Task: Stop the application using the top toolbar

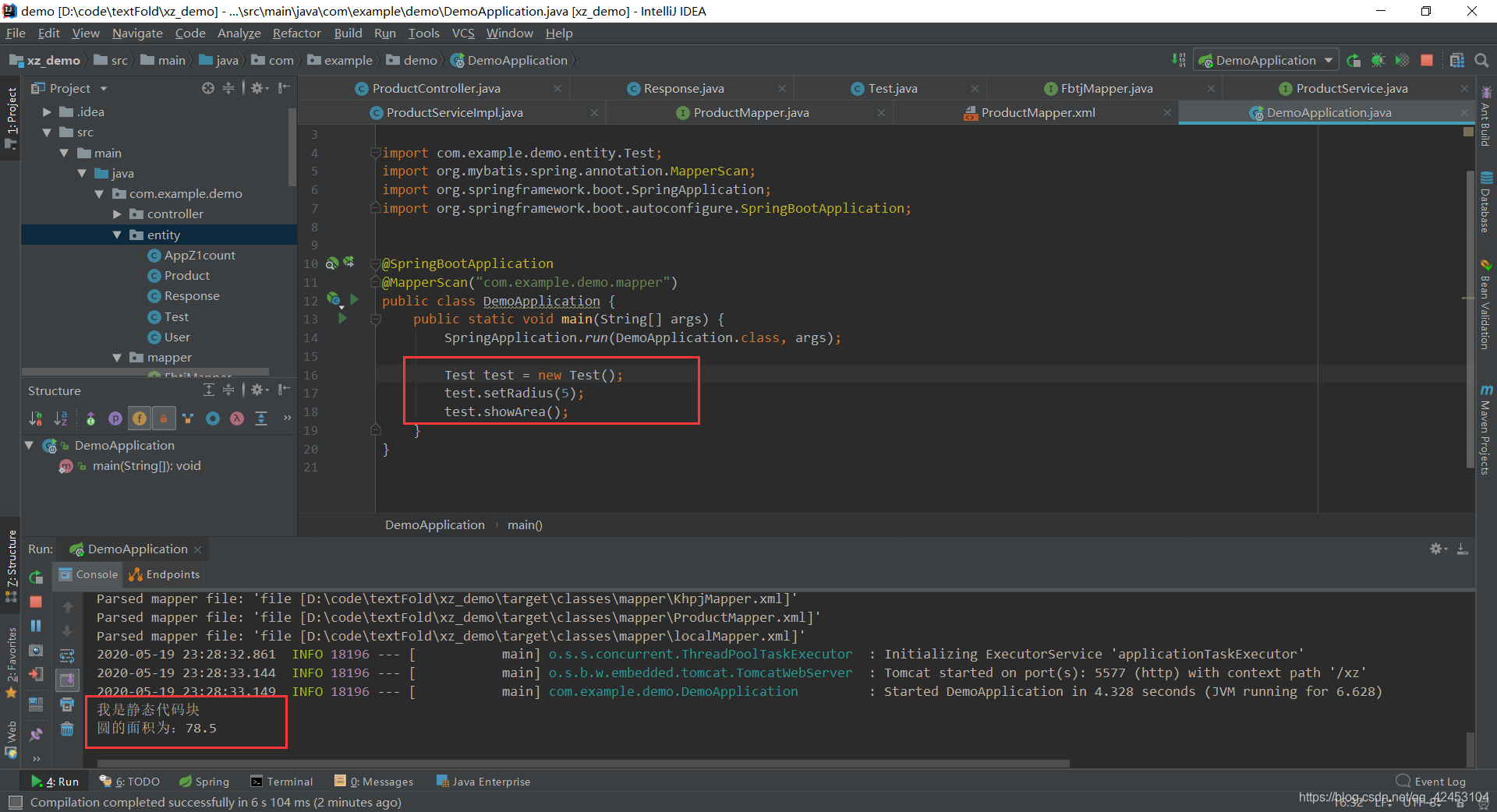Action: (1427, 60)
